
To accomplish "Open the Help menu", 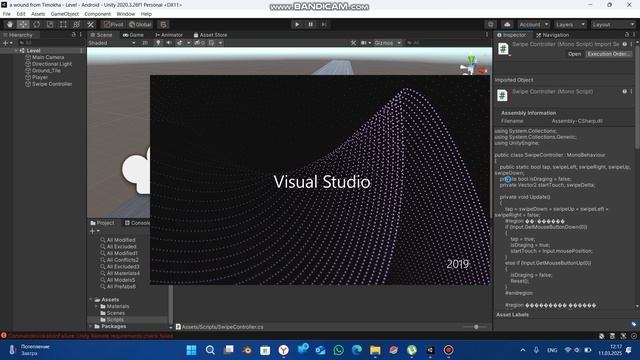I will click(x=146, y=14).
